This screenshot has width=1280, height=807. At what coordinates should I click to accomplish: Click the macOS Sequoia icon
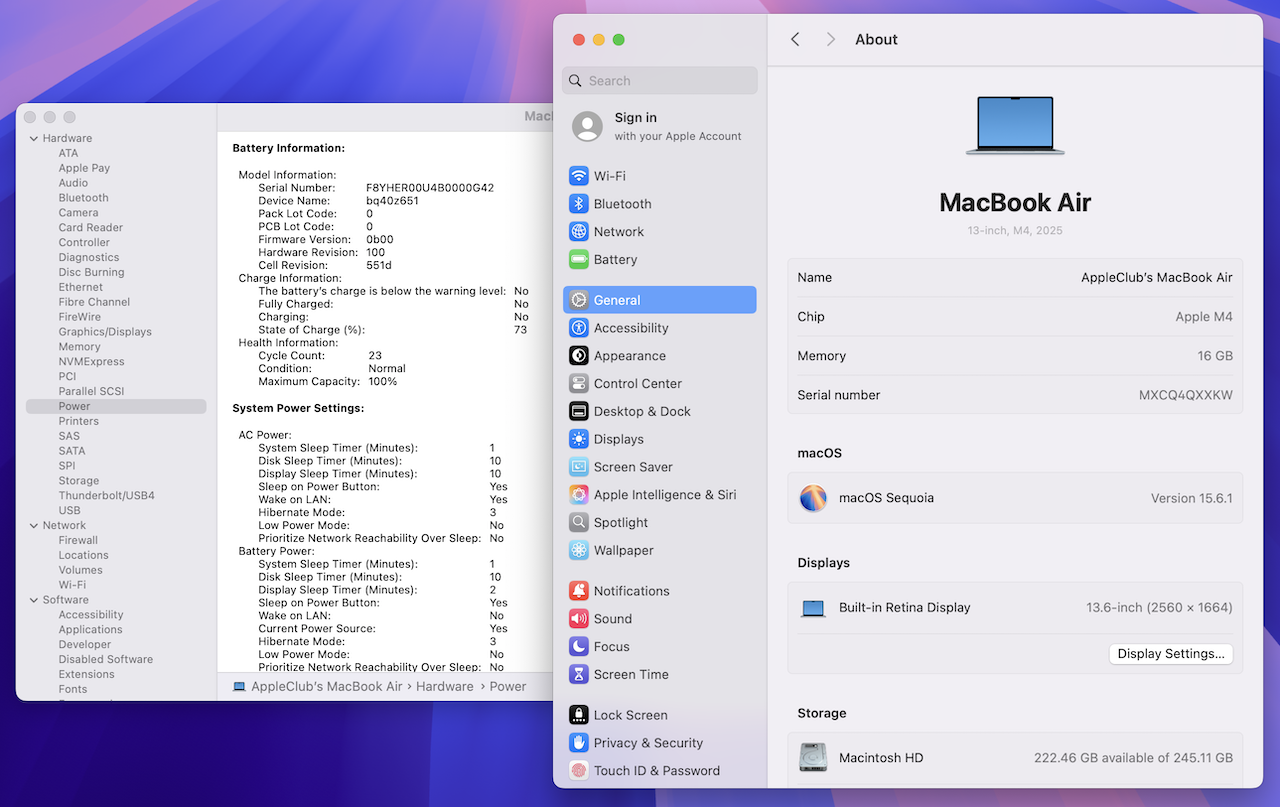coord(813,498)
